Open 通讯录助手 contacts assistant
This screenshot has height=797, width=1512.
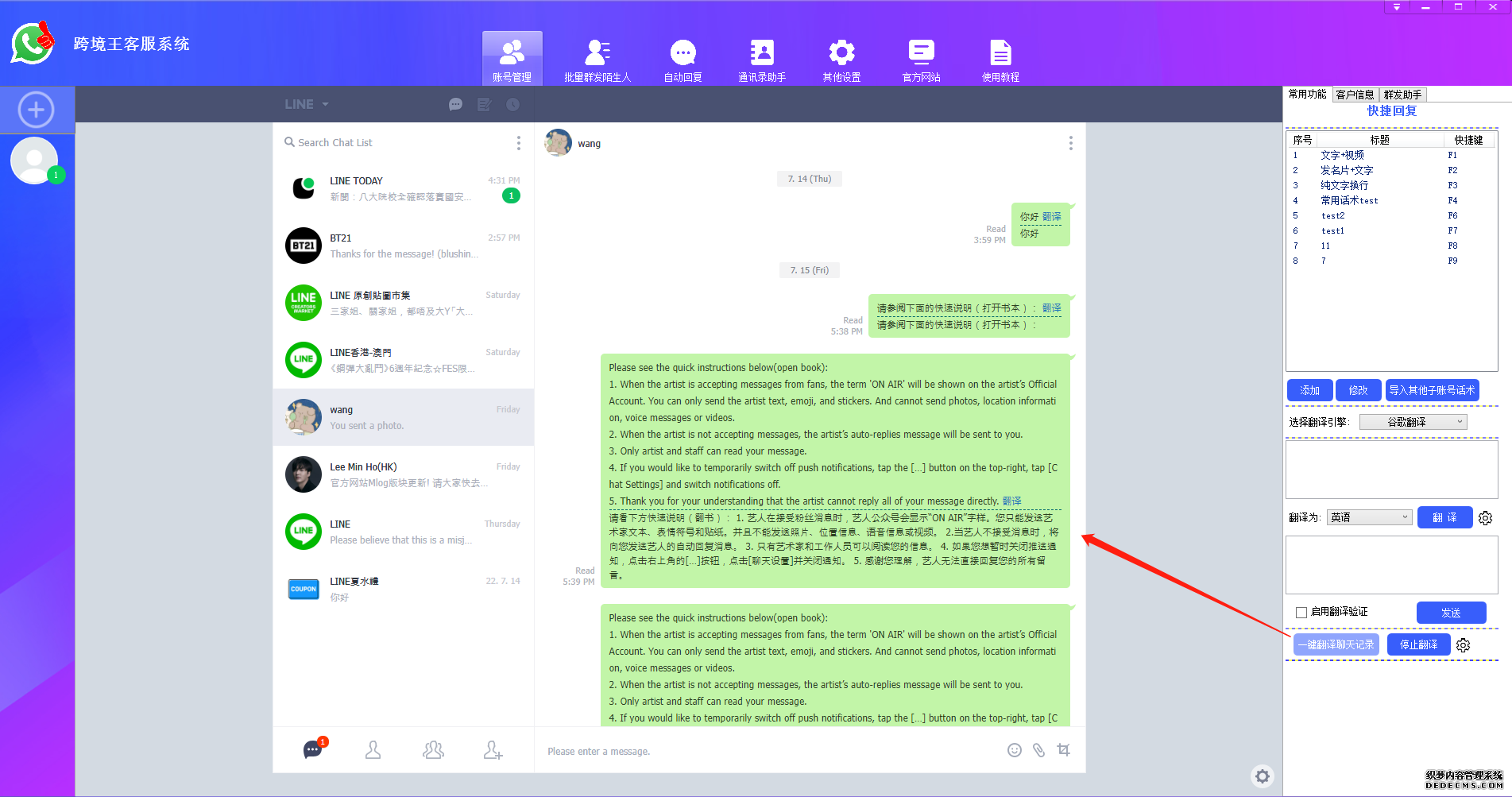point(762,60)
